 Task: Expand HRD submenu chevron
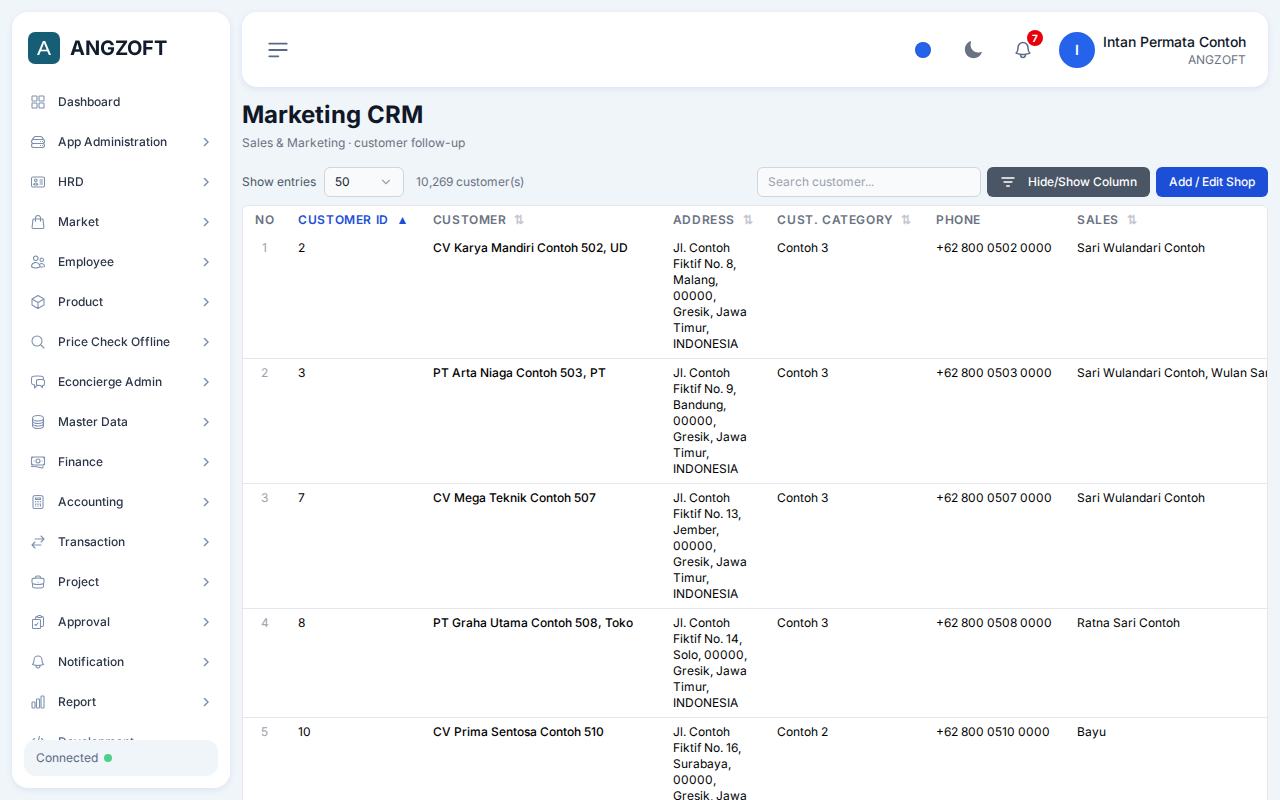tap(206, 182)
